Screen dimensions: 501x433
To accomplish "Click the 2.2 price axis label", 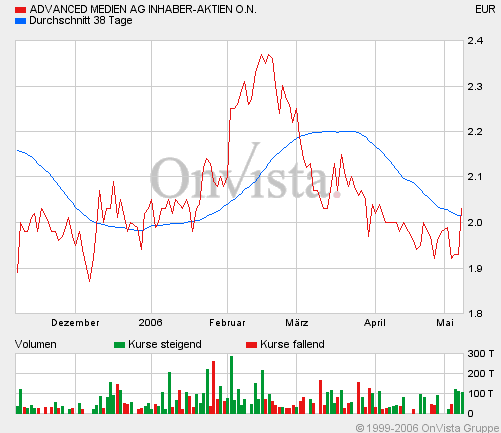I will click(x=475, y=132).
